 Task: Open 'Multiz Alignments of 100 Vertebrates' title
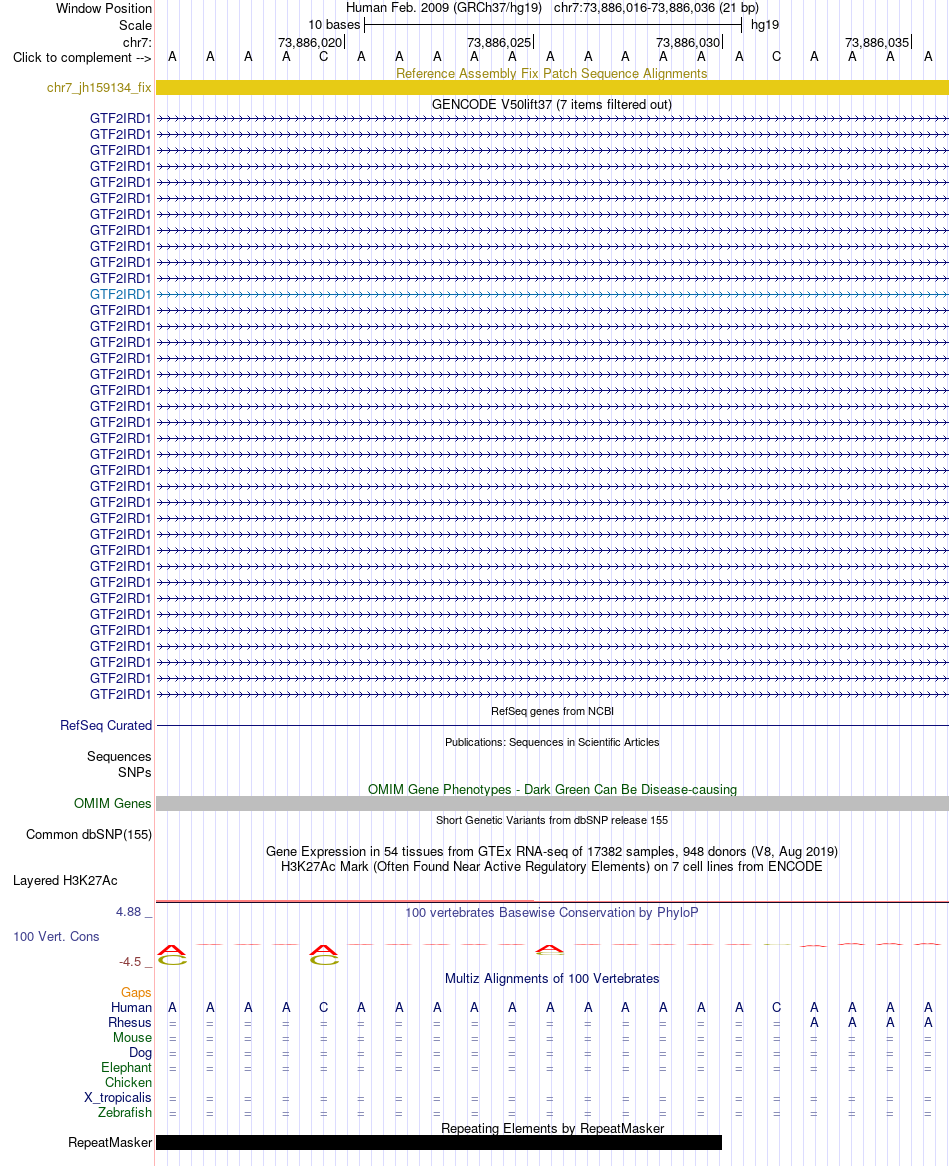(552, 979)
